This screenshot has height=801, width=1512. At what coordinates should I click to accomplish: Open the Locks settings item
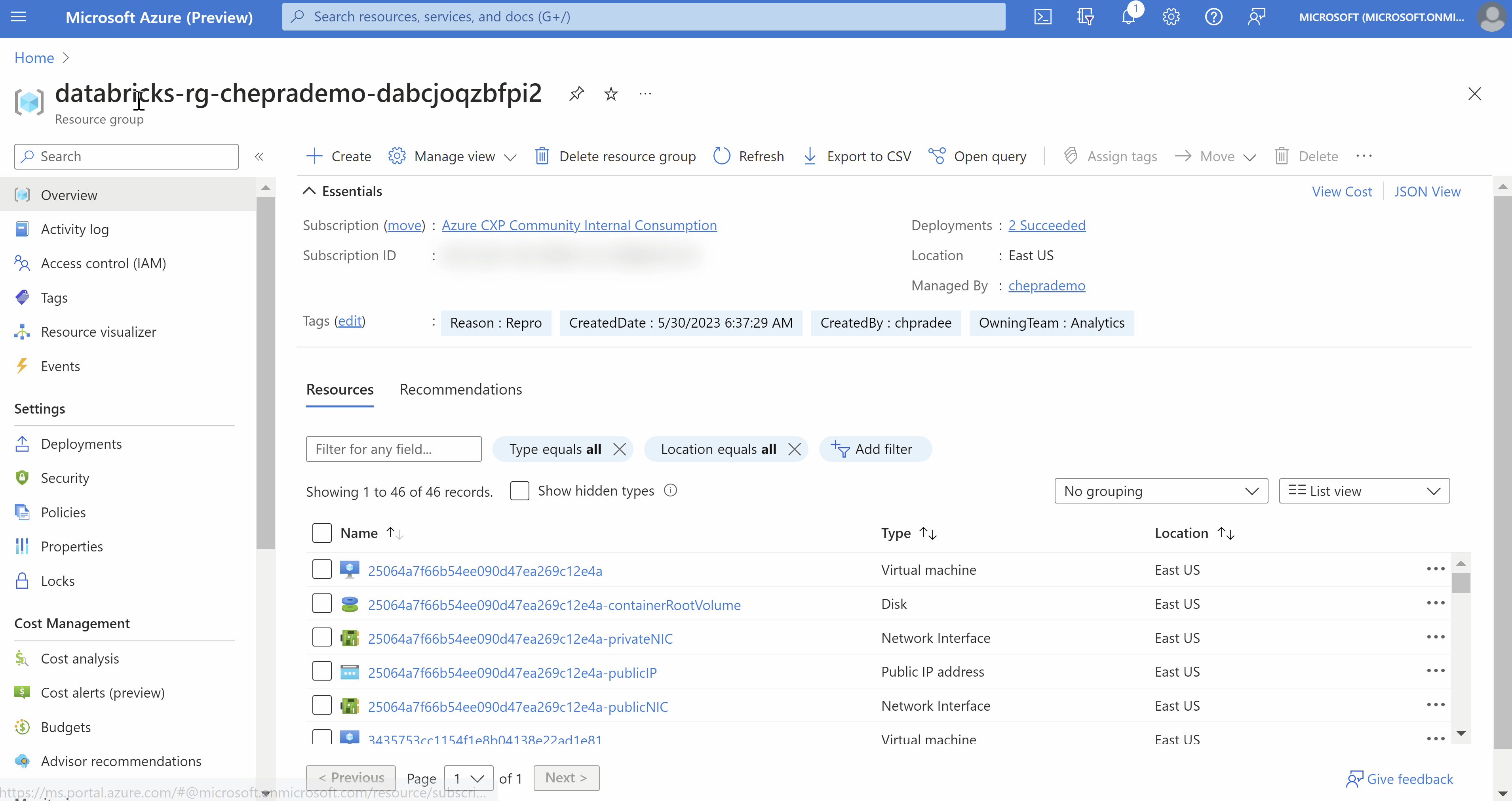pos(128,582)
